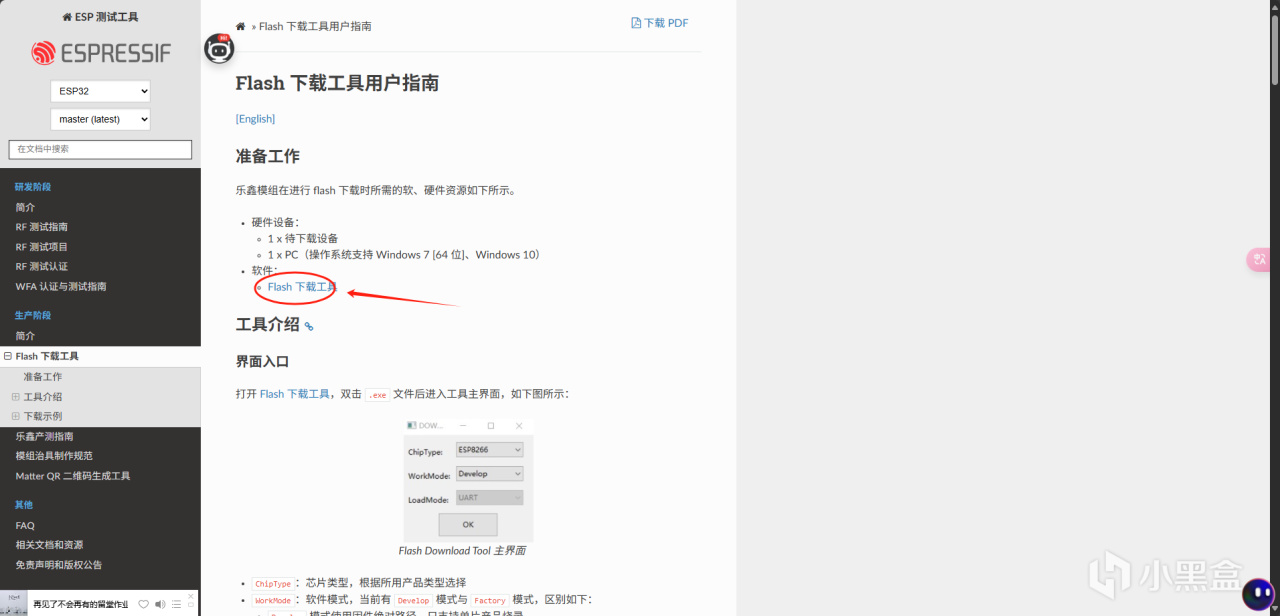Click the page scrollbar down arrow
This screenshot has width=1280, height=616.
click(x=1273, y=609)
